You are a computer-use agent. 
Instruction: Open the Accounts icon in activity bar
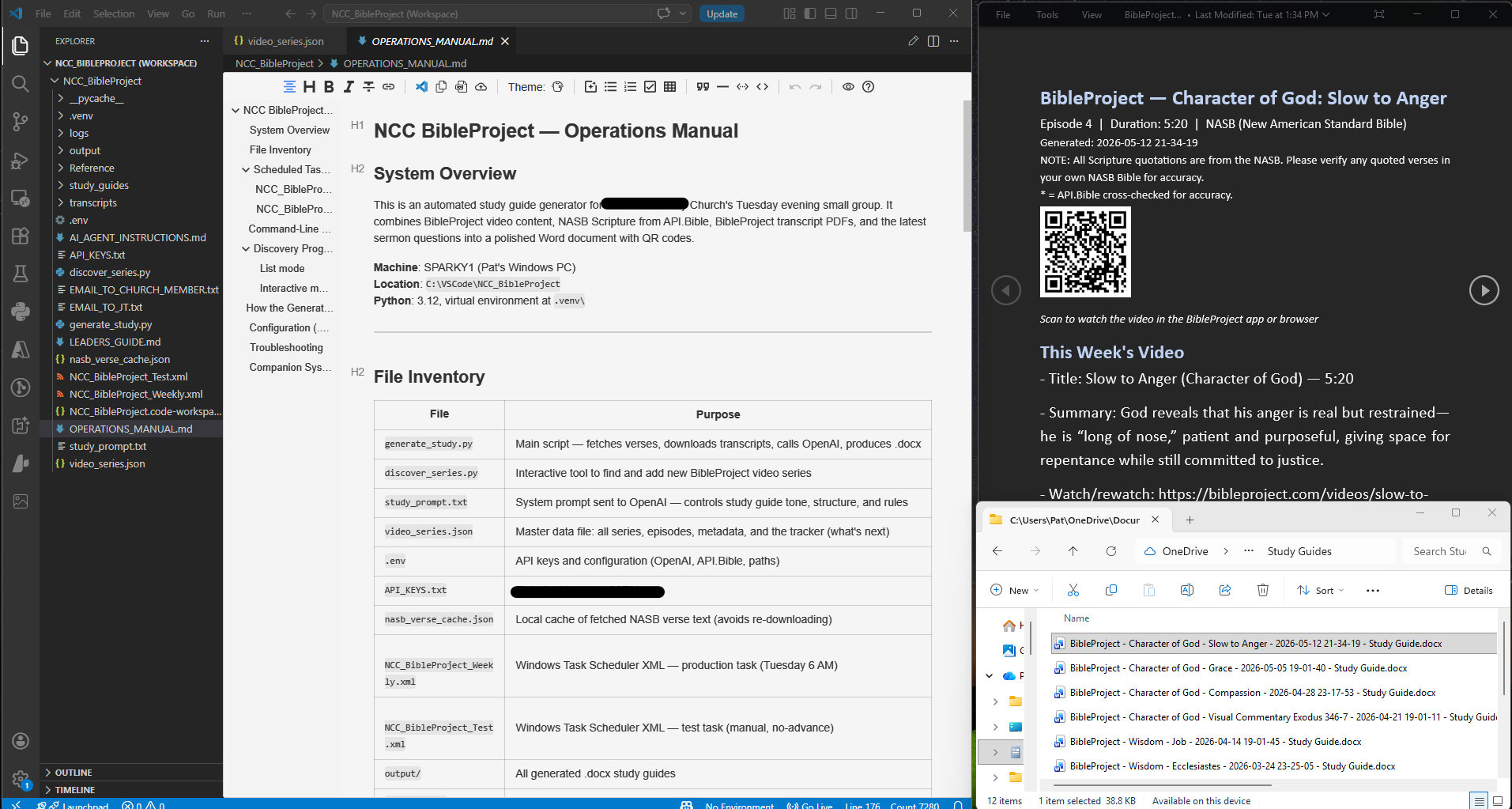coord(21,741)
